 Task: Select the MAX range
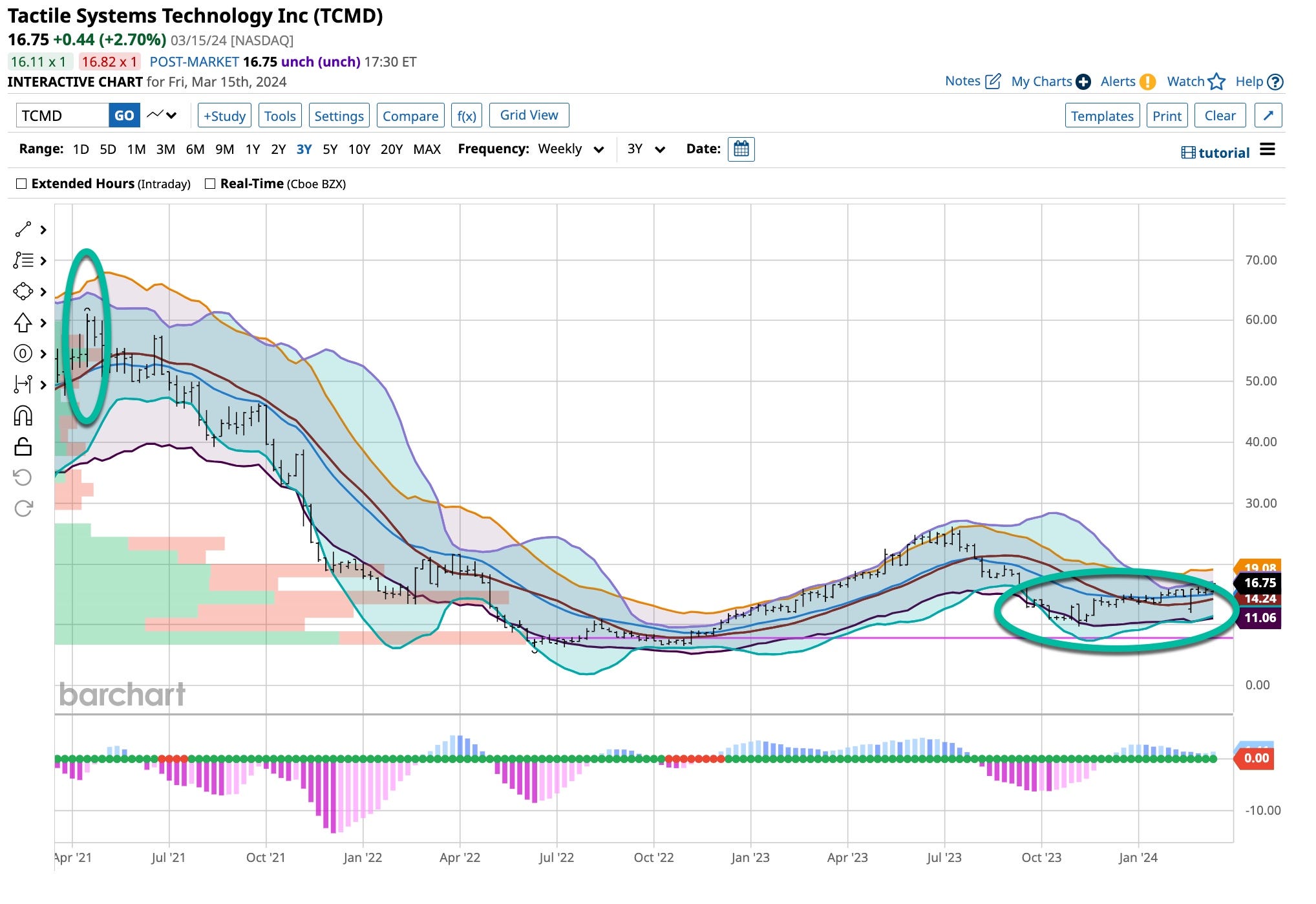427,149
